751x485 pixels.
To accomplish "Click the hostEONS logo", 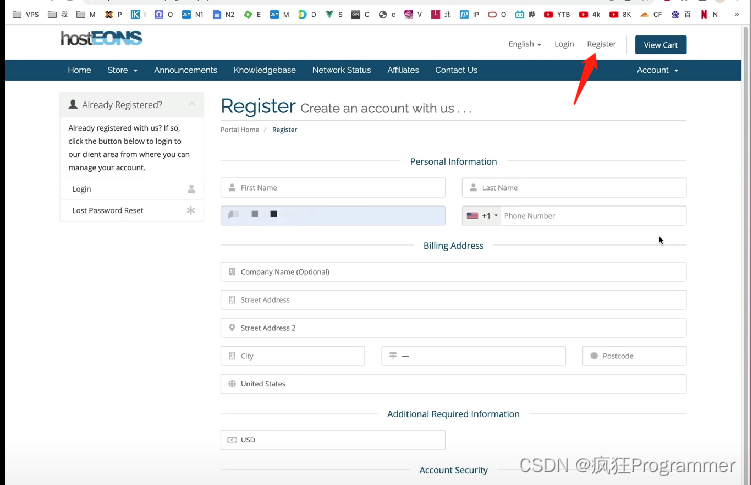I will [x=101, y=39].
